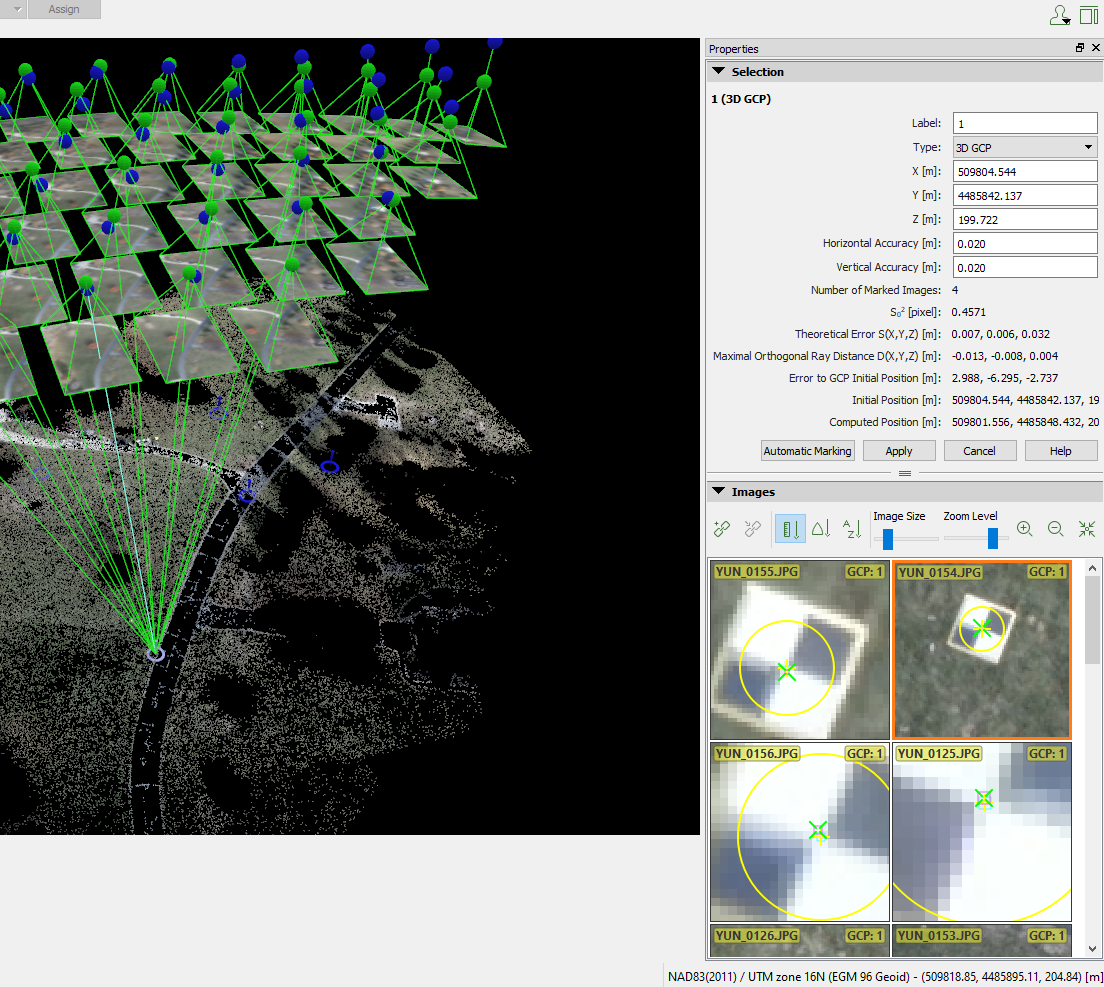This screenshot has height=987, width=1104.
Task: Click the user account icon
Action: click(1060, 15)
